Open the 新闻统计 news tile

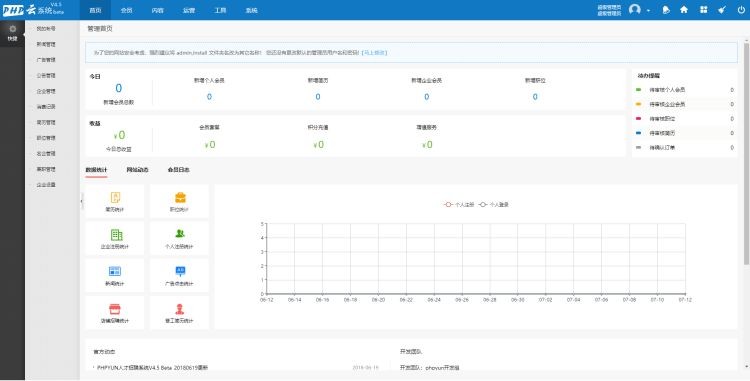click(x=115, y=275)
